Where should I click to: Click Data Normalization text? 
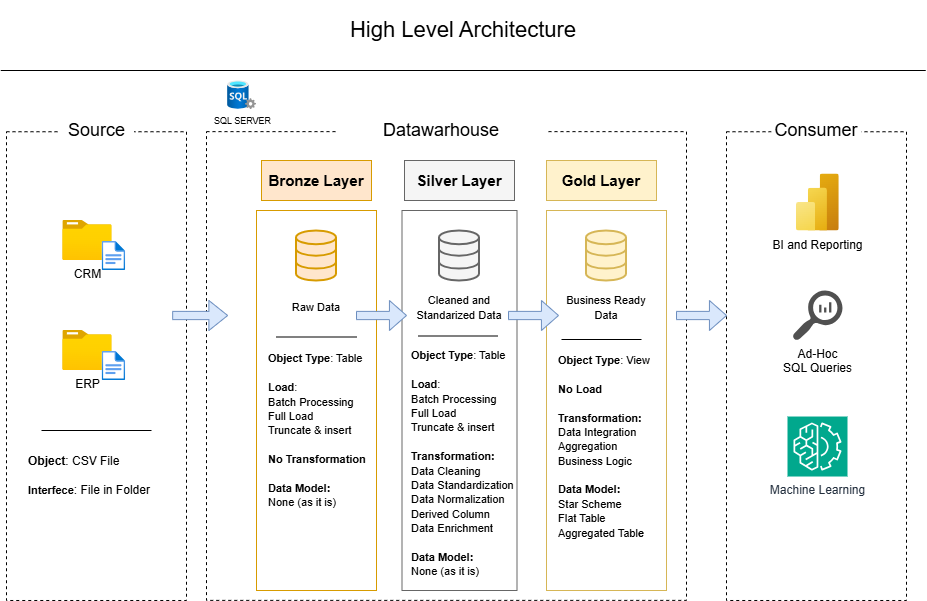pyautogui.click(x=458, y=499)
